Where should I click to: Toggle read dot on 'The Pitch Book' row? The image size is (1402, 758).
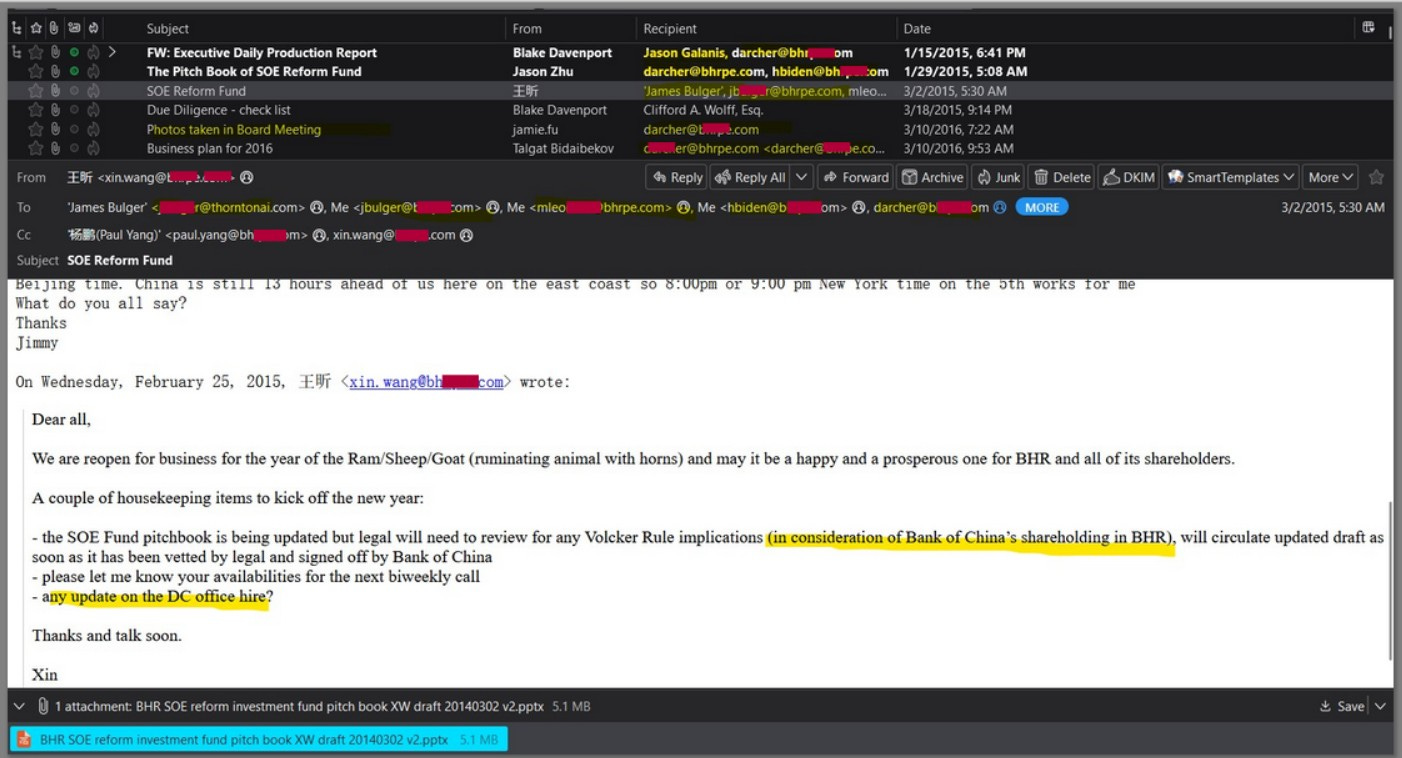tap(74, 71)
